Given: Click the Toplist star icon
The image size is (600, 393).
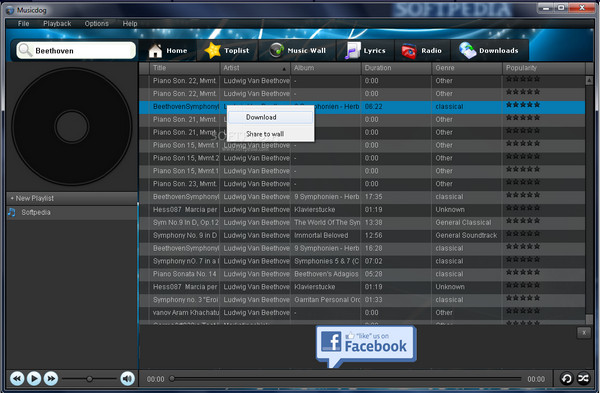Looking at the screenshot, I should pyautogui.click(x=212, y=51).
